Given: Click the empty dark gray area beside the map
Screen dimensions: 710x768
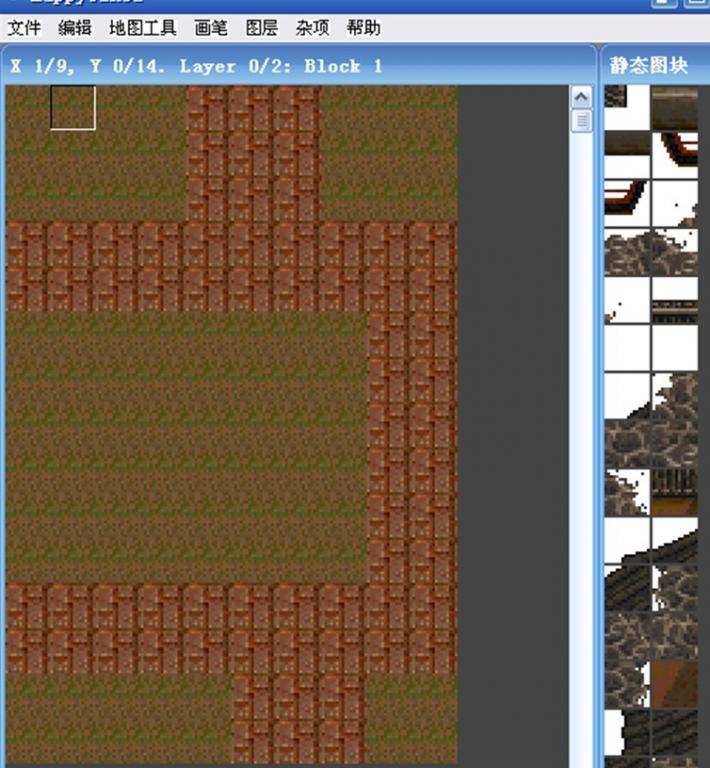Looking at the screenshot, I should click(x=512, y=400).
